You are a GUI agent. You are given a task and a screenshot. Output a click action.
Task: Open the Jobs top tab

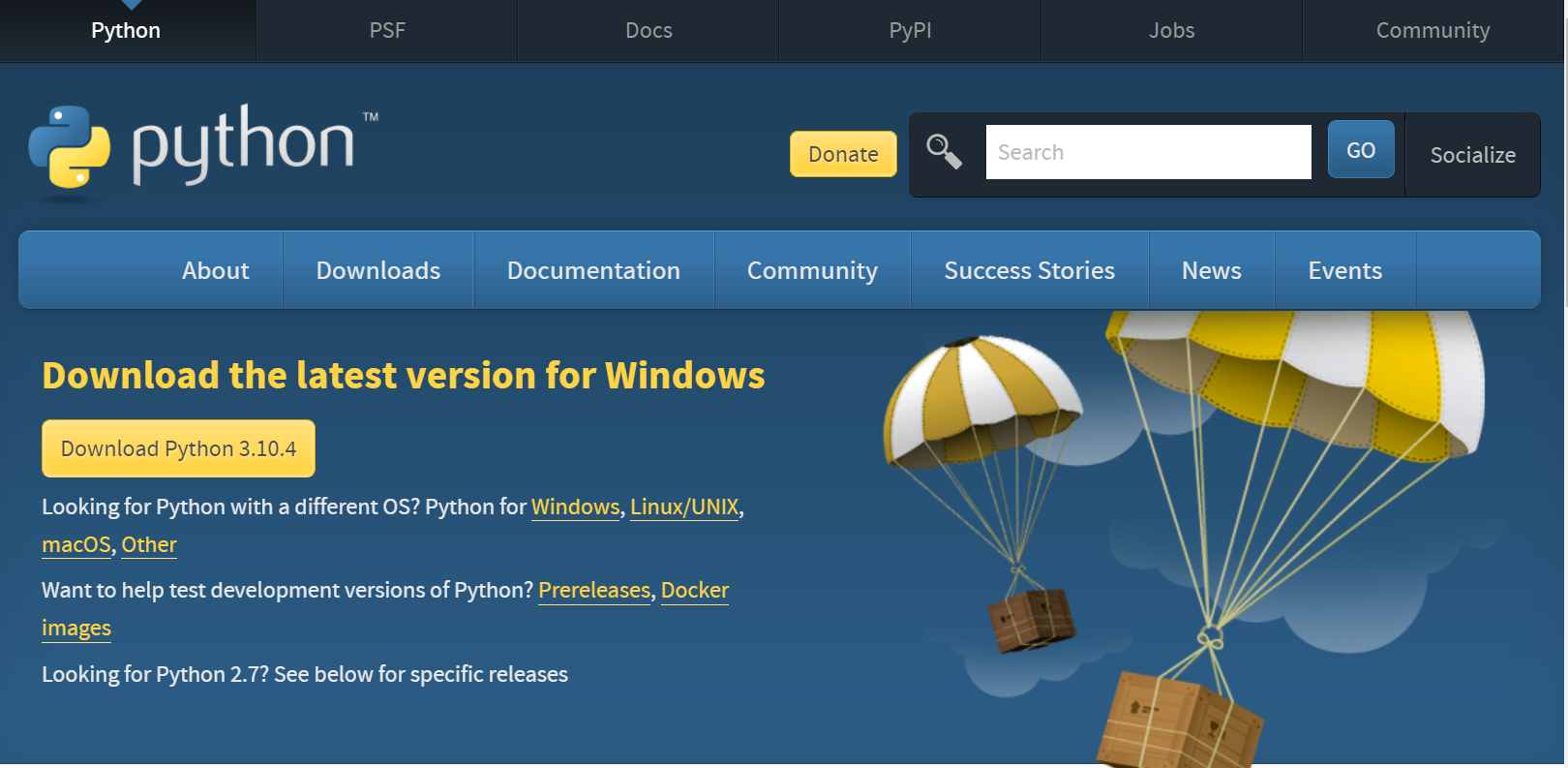point(1172,31)
